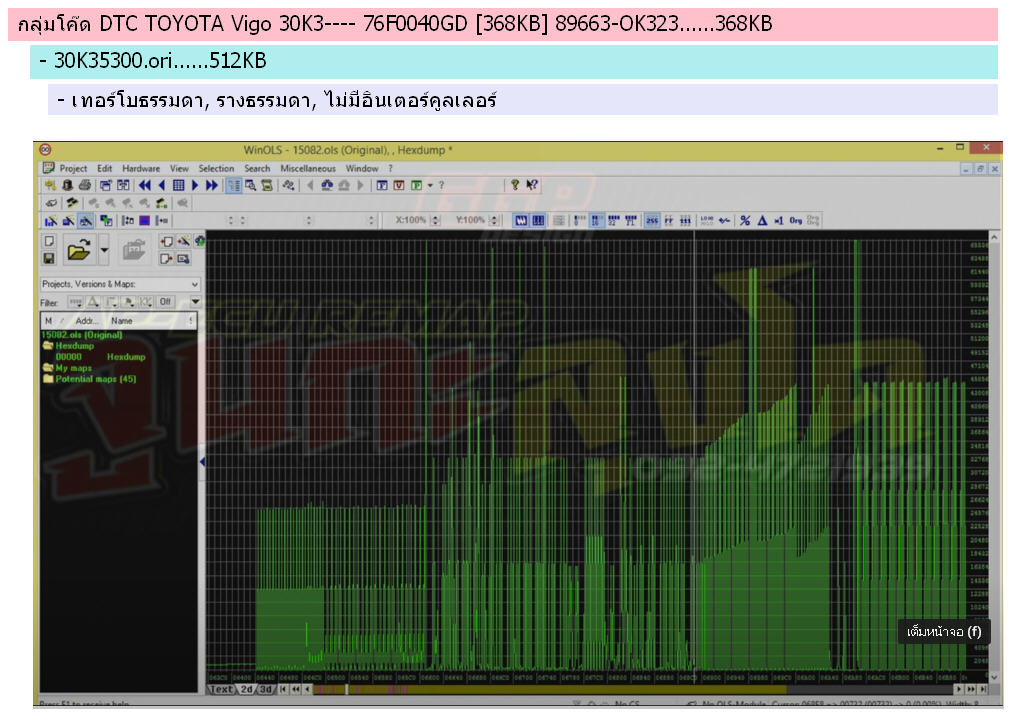Viewport: 1012px width, 719px height.
Task: Click the bar chart edit icon
Action: click(50, 221)
